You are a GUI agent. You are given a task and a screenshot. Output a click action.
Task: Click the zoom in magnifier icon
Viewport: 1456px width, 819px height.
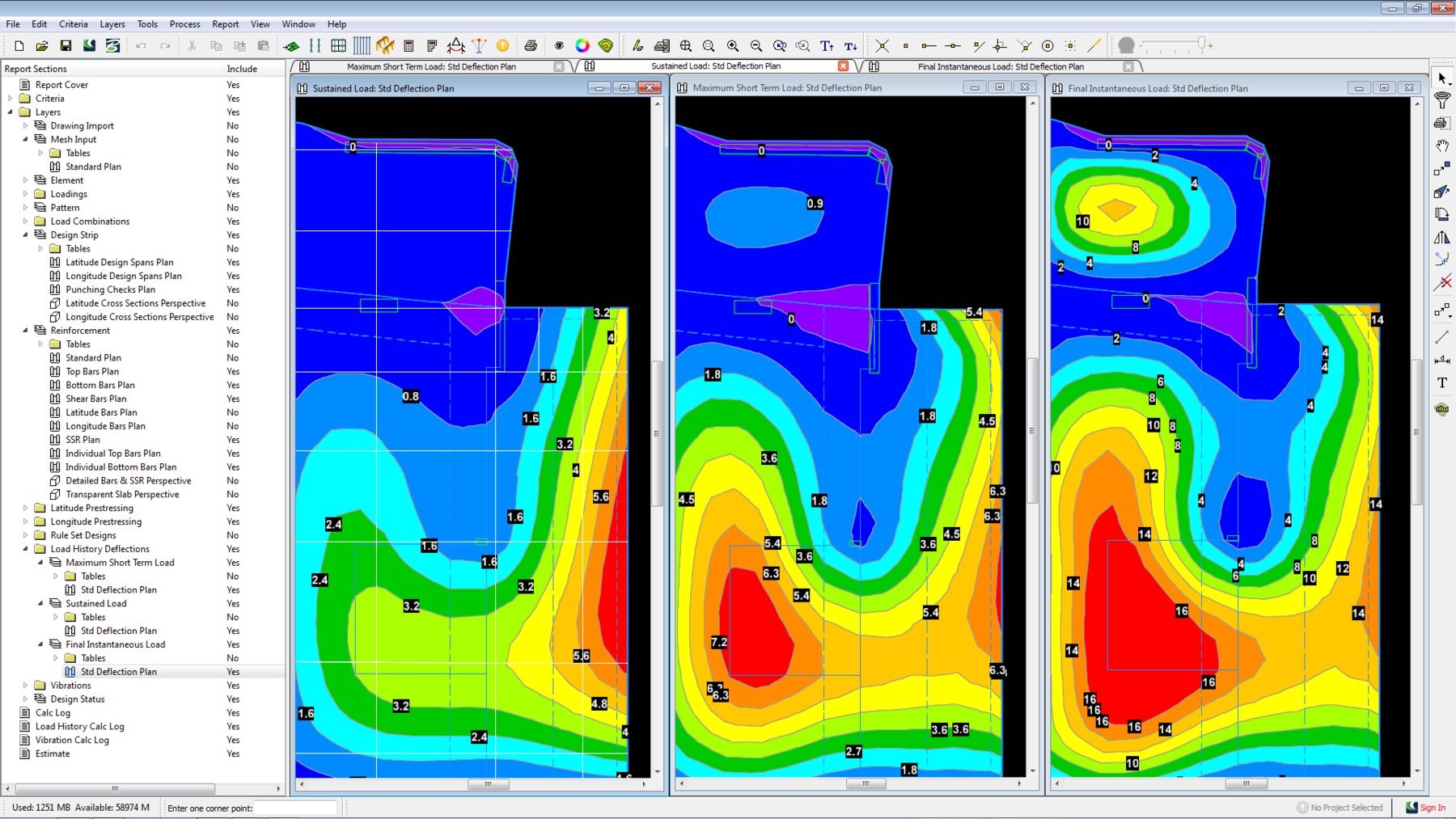click(733, 46)
